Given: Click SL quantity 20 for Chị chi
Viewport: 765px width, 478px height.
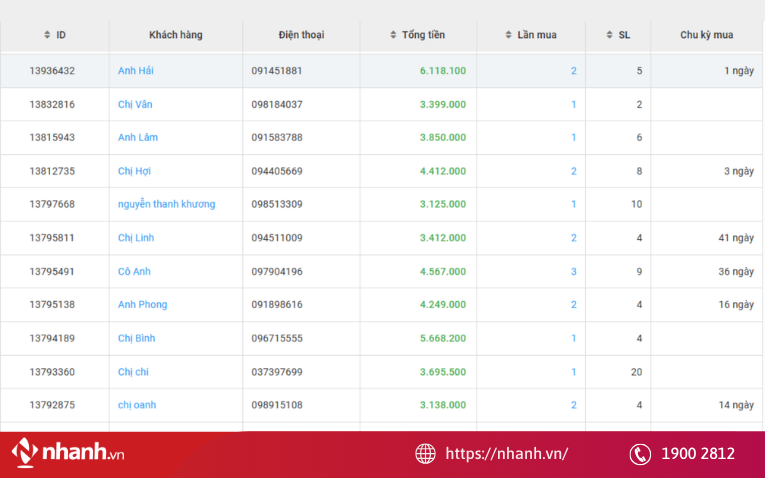Looking at the screenshot, I should pyautogui.click(x=636, y=372).
